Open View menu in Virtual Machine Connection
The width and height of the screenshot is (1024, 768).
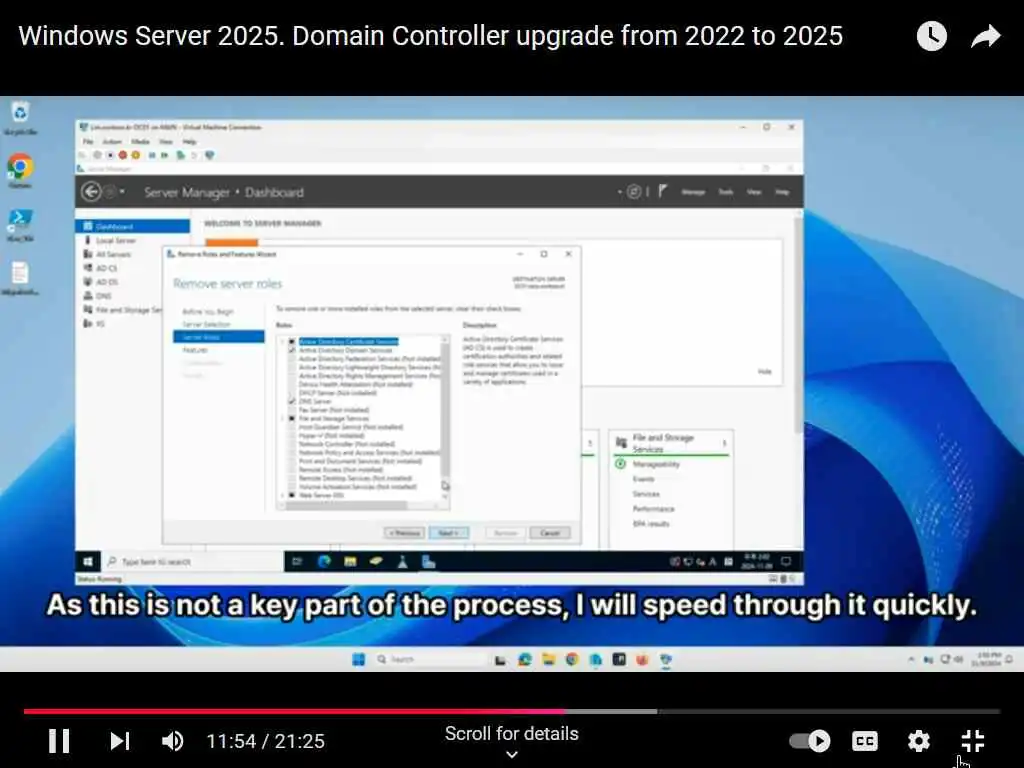(x=166, y=142)
